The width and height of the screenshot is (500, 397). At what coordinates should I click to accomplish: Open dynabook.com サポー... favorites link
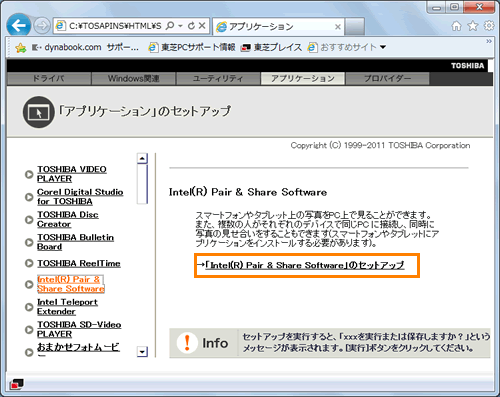pos(85,47)
